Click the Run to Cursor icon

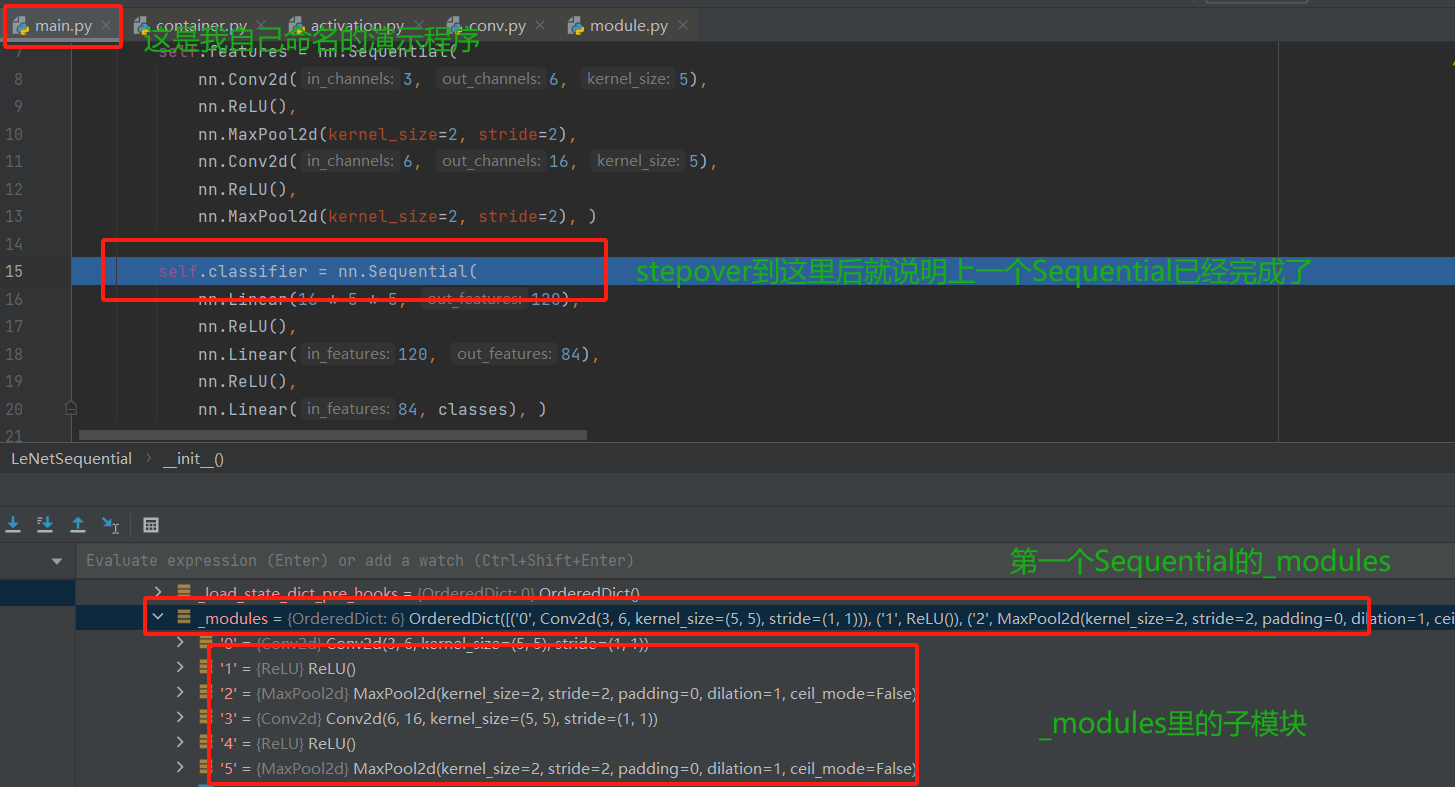point(110,524)
